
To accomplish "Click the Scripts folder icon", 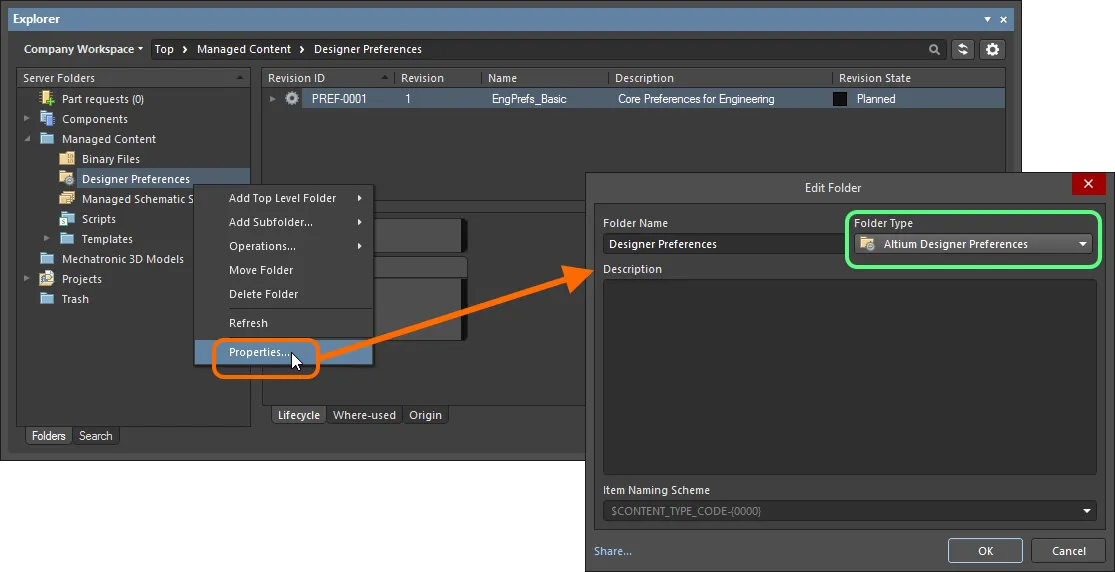I will pos(67,219).
